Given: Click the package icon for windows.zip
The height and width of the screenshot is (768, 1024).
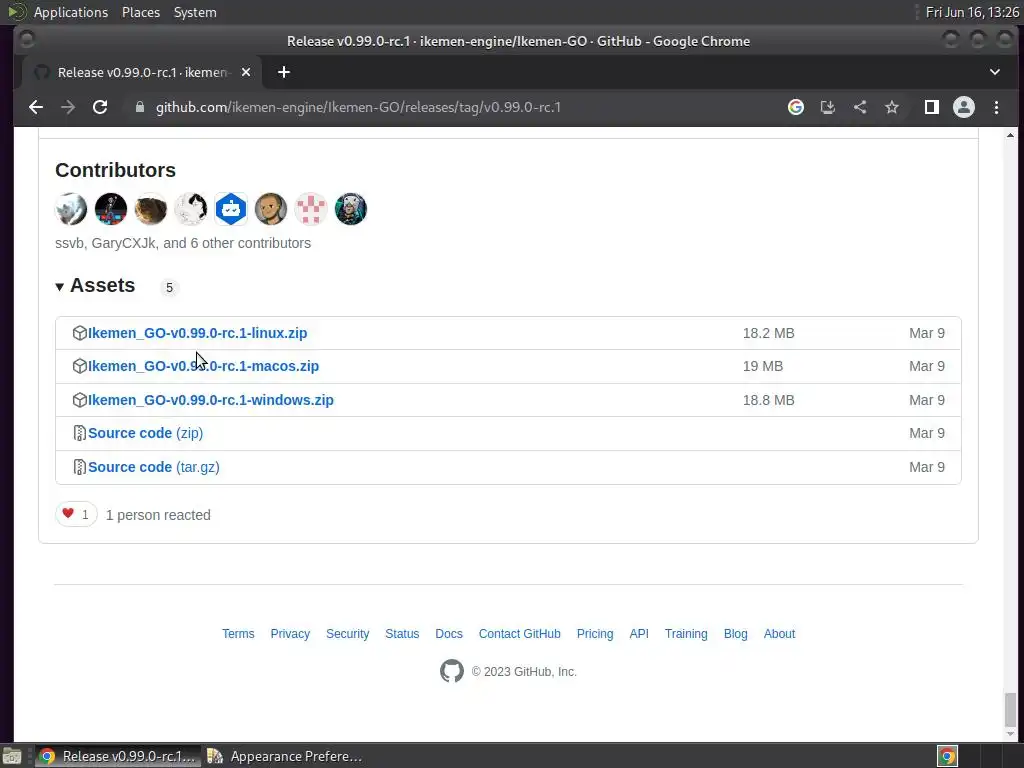Looking at the screenshot, I should pos(80,400).
